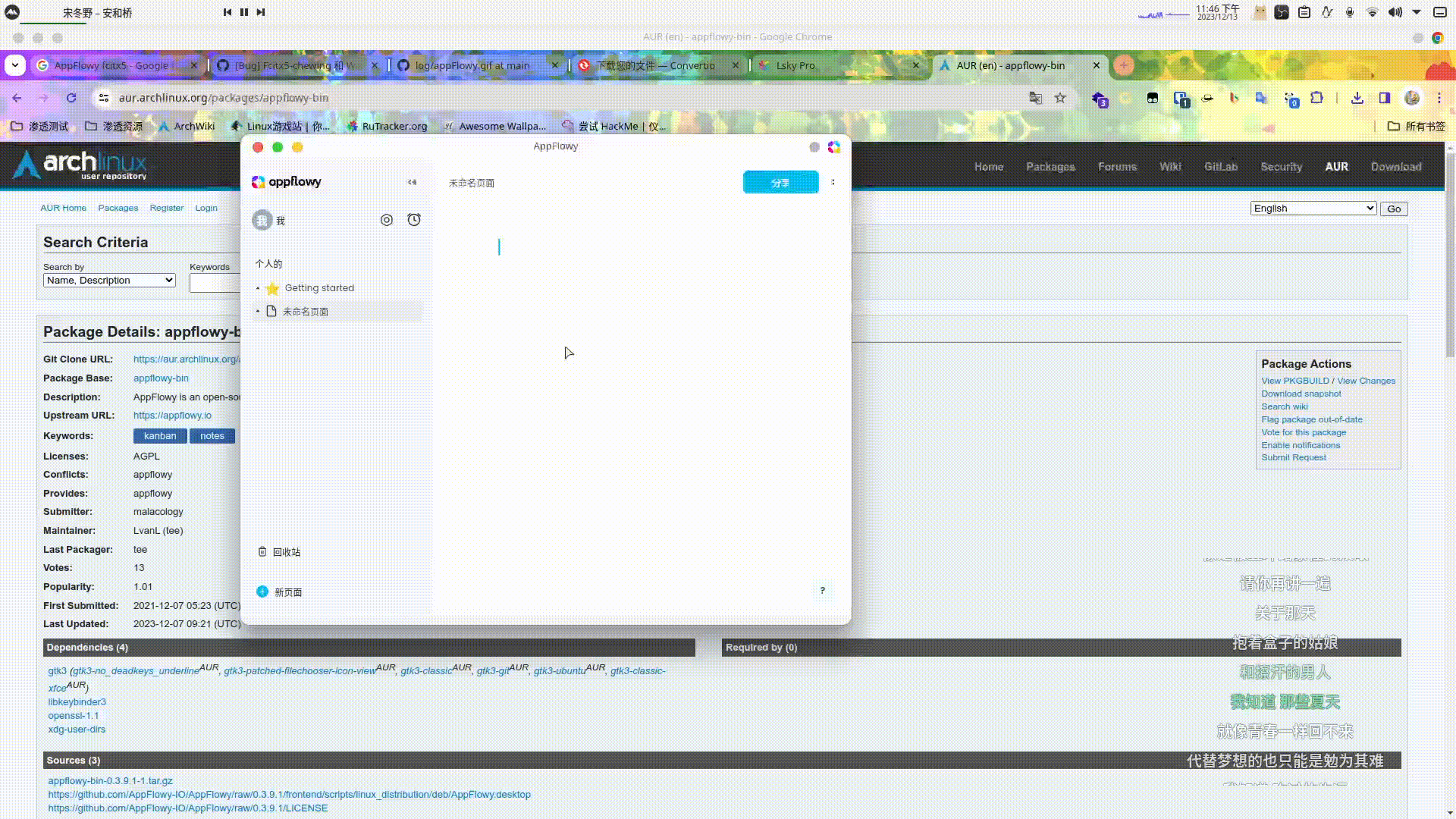Screen dimensions: 1456x819
Task: Open the help question mark button
Action: coord(822,591)
